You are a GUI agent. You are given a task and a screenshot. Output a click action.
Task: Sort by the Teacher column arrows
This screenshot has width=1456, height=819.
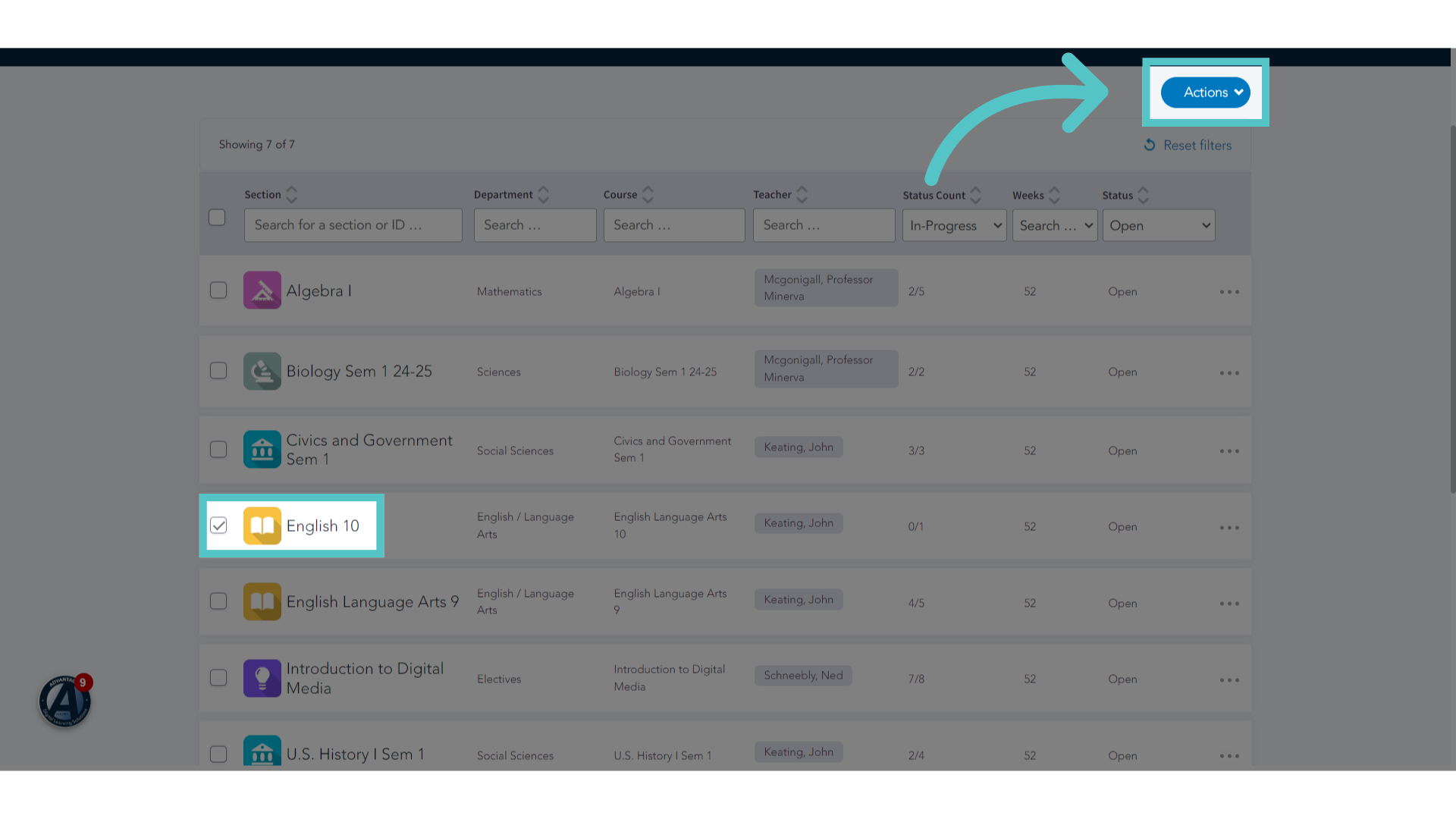pyautogui.click(x=802, y=195)
